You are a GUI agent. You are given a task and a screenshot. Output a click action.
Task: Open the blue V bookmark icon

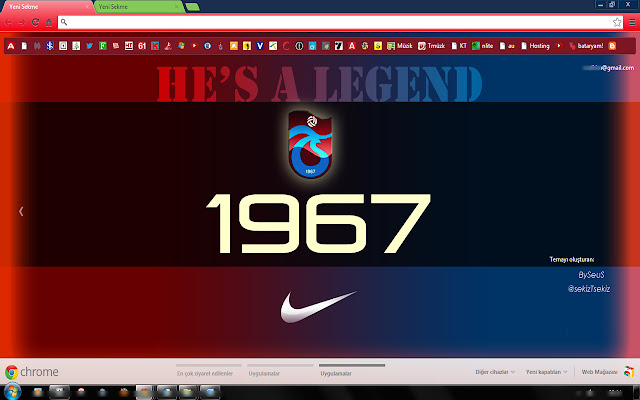coord(260,46)
